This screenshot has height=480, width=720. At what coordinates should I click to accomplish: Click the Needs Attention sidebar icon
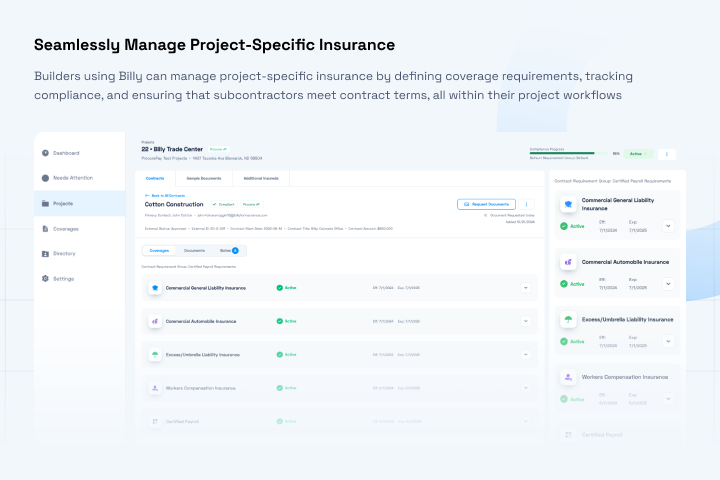(x=45, y=178)
